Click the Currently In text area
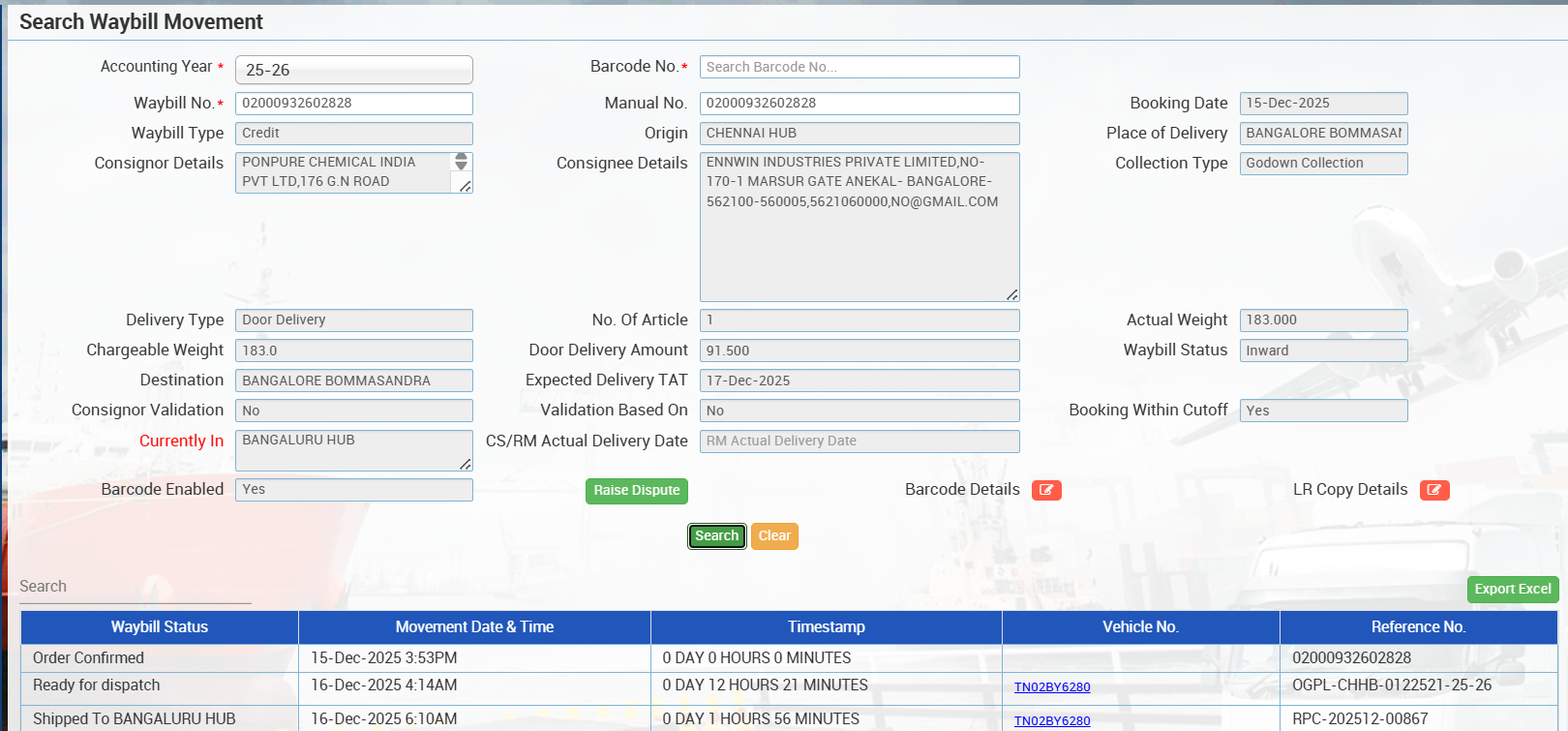This screenshot has width=1568, height=731. coord(353,450)
